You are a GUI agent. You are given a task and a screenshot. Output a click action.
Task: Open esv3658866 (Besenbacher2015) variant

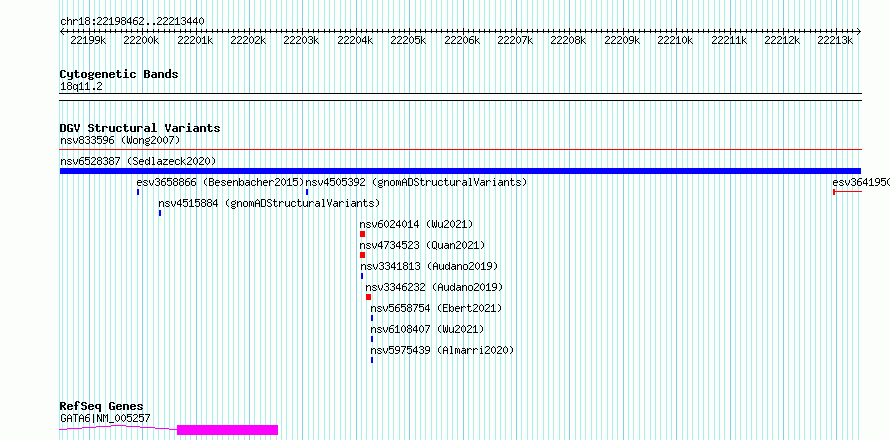220,182
